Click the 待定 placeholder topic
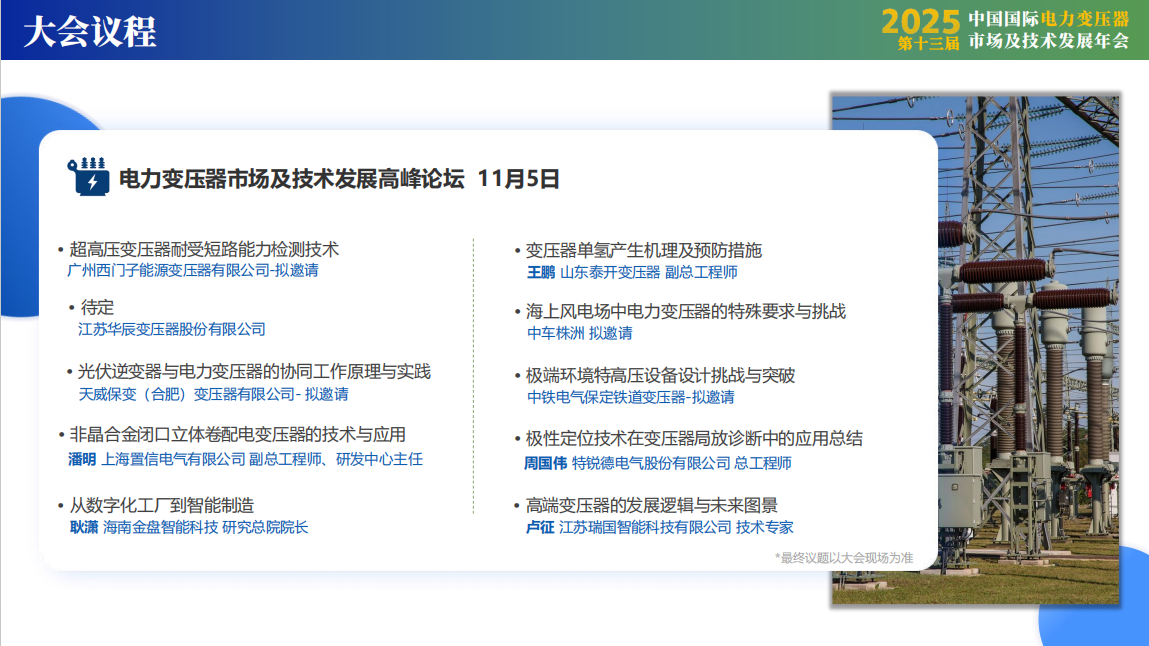 tap(97, 308)
